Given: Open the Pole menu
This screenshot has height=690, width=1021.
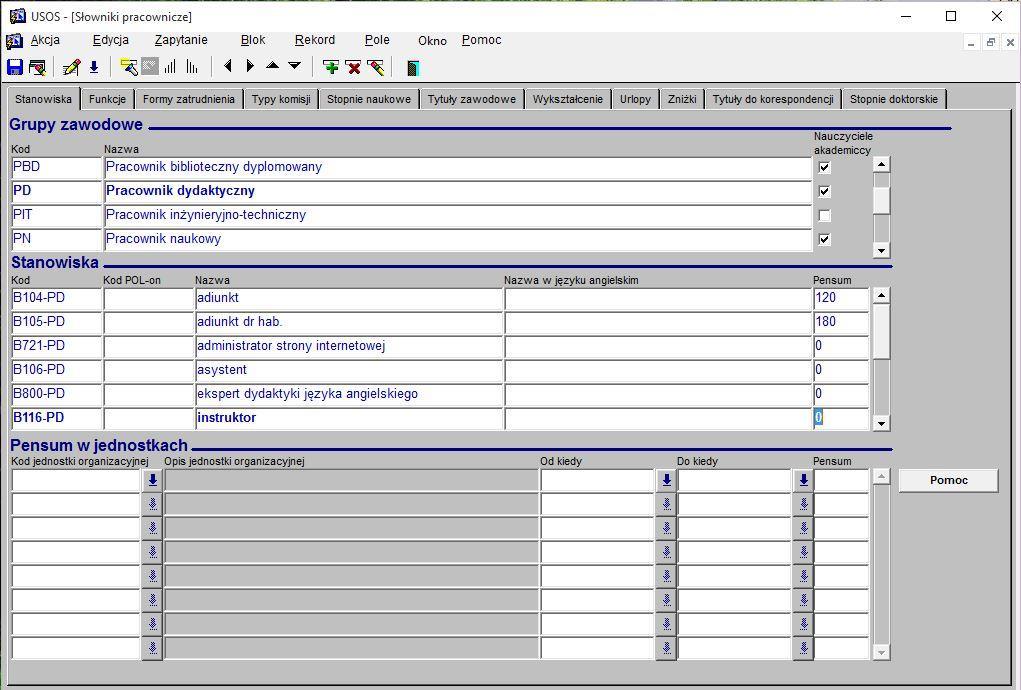Looking at the screenshot, I should [x=377, y=40].
